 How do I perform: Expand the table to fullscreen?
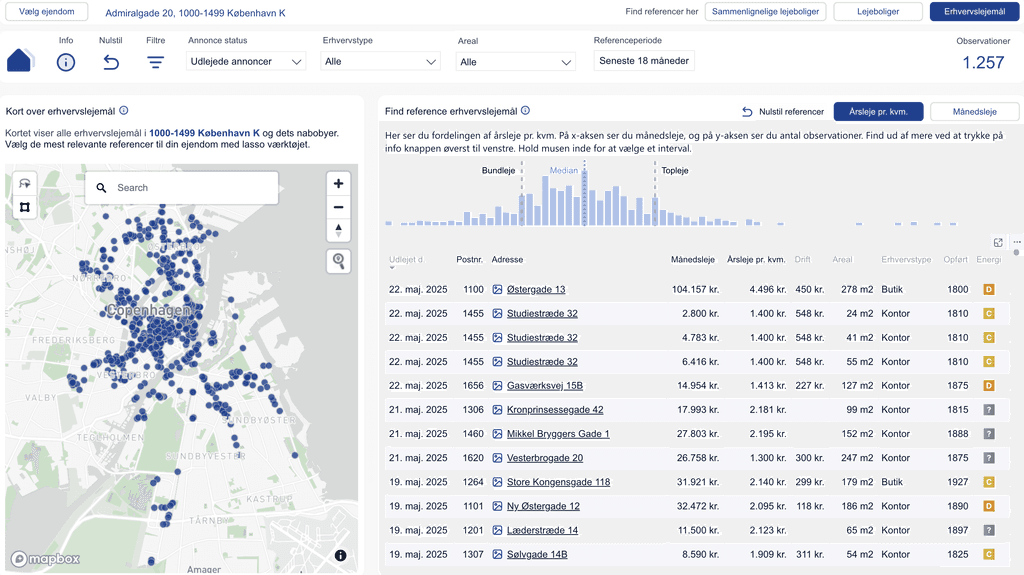[x=998, y=242]
